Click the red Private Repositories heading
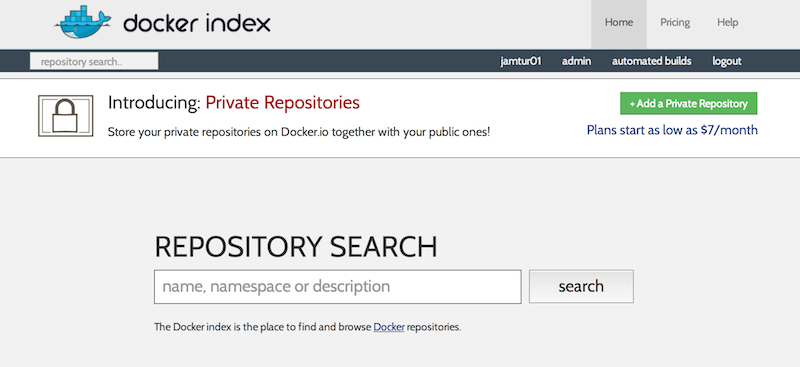Viewport: 800px width, 367px height. (283, 103)
